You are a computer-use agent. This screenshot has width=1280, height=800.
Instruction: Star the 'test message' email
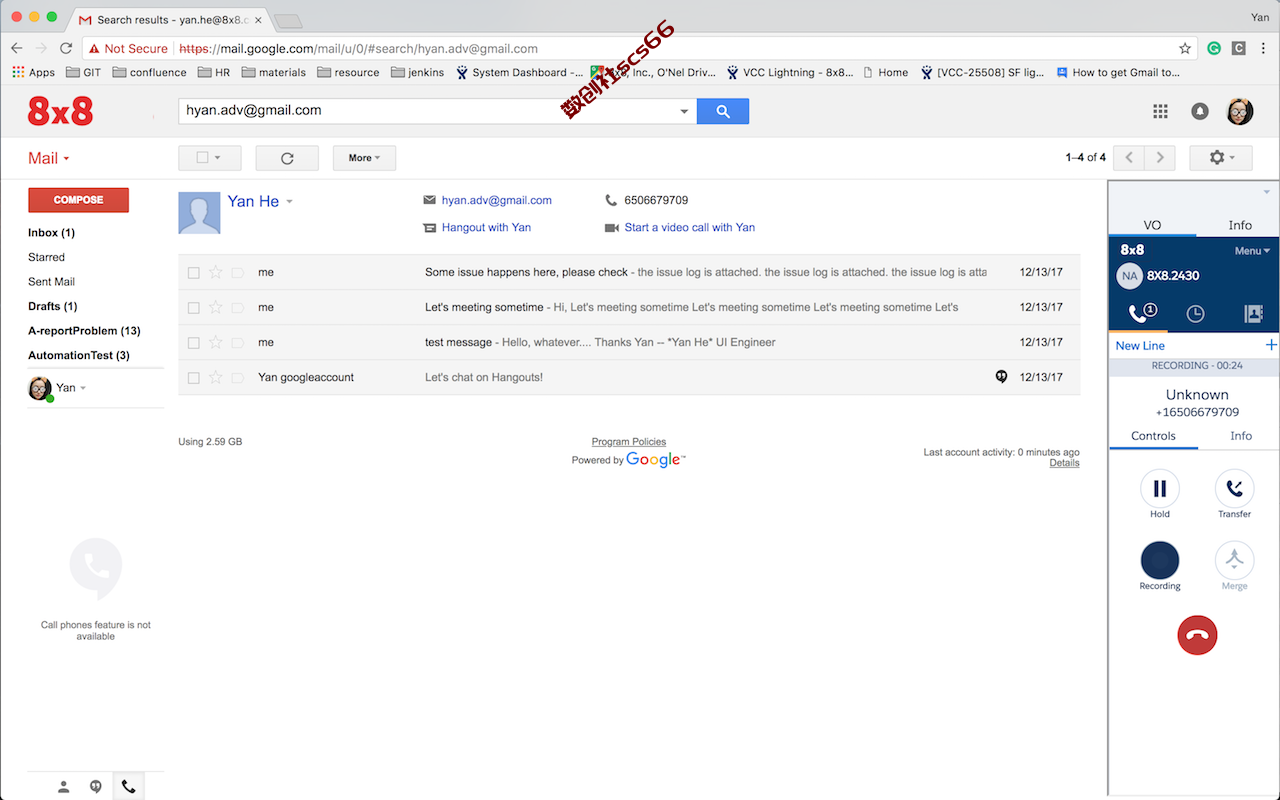click(x=216, y=342)
